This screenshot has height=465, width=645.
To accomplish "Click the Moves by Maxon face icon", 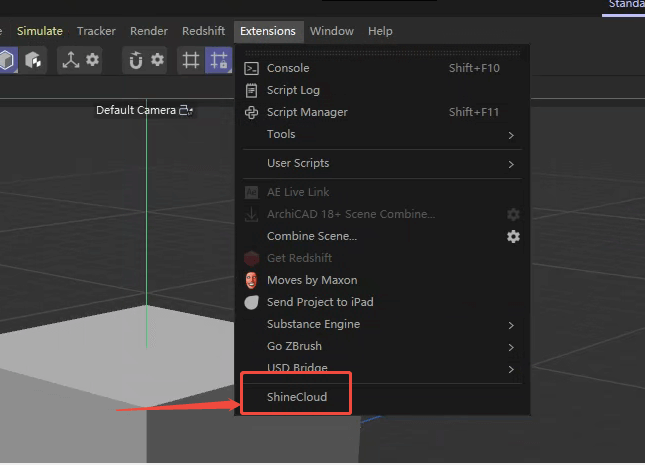I will 251,280.
